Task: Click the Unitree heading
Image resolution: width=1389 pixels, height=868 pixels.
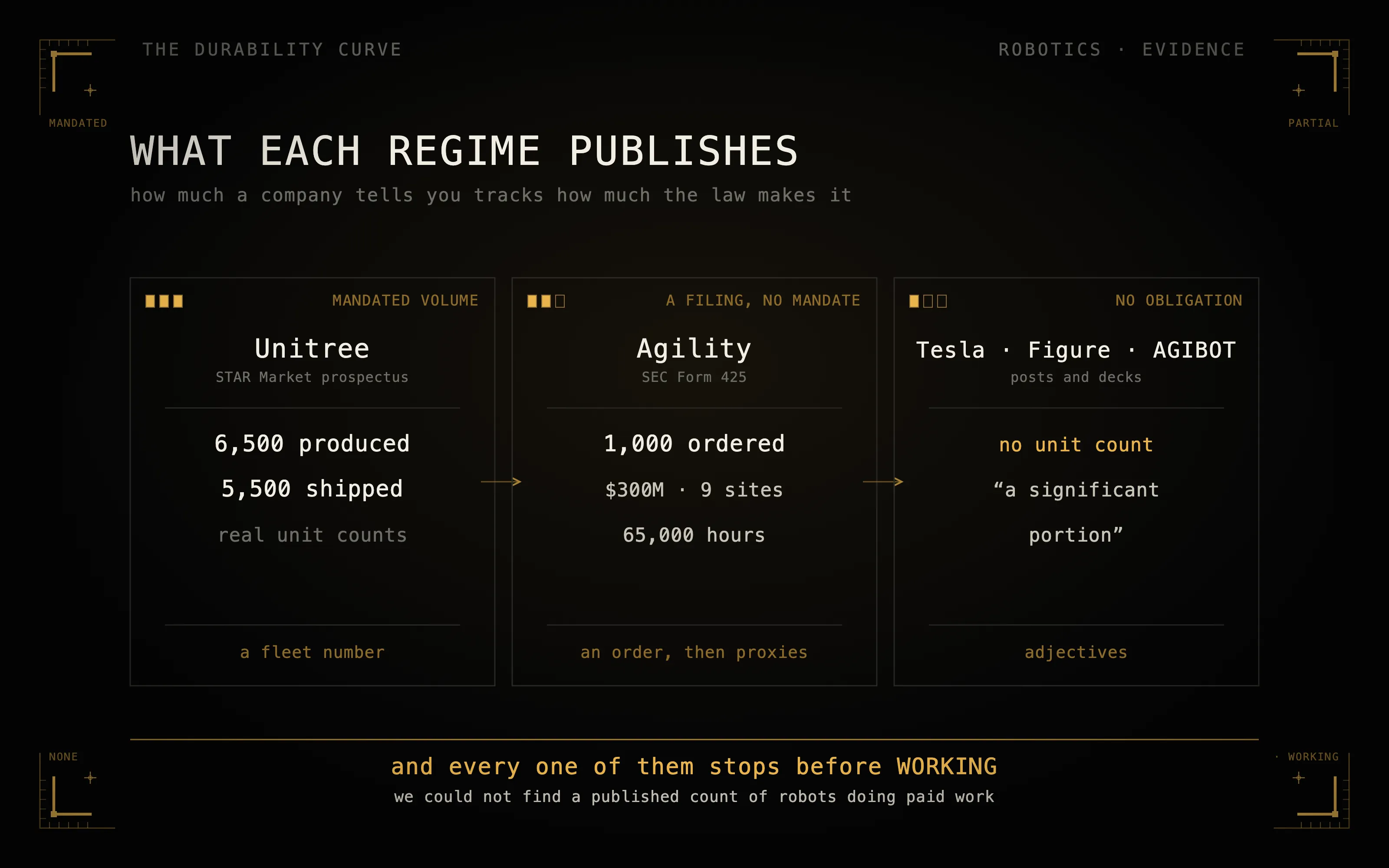Action: click(x=312, y=349)
